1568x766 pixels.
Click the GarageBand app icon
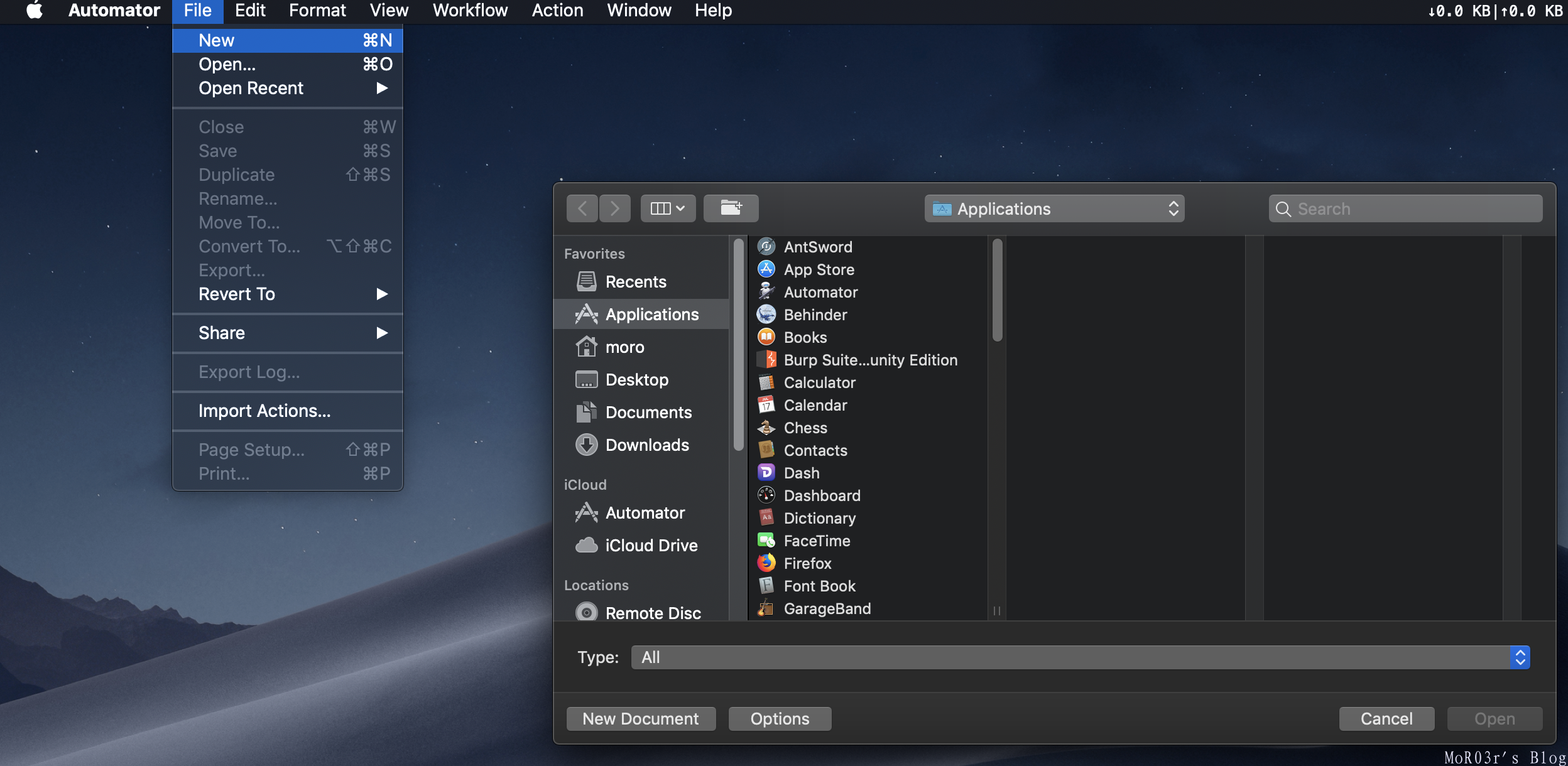tap(766, 608)
